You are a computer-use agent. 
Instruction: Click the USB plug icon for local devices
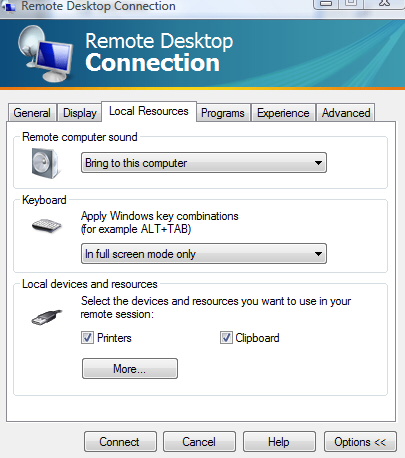(46, 317)
